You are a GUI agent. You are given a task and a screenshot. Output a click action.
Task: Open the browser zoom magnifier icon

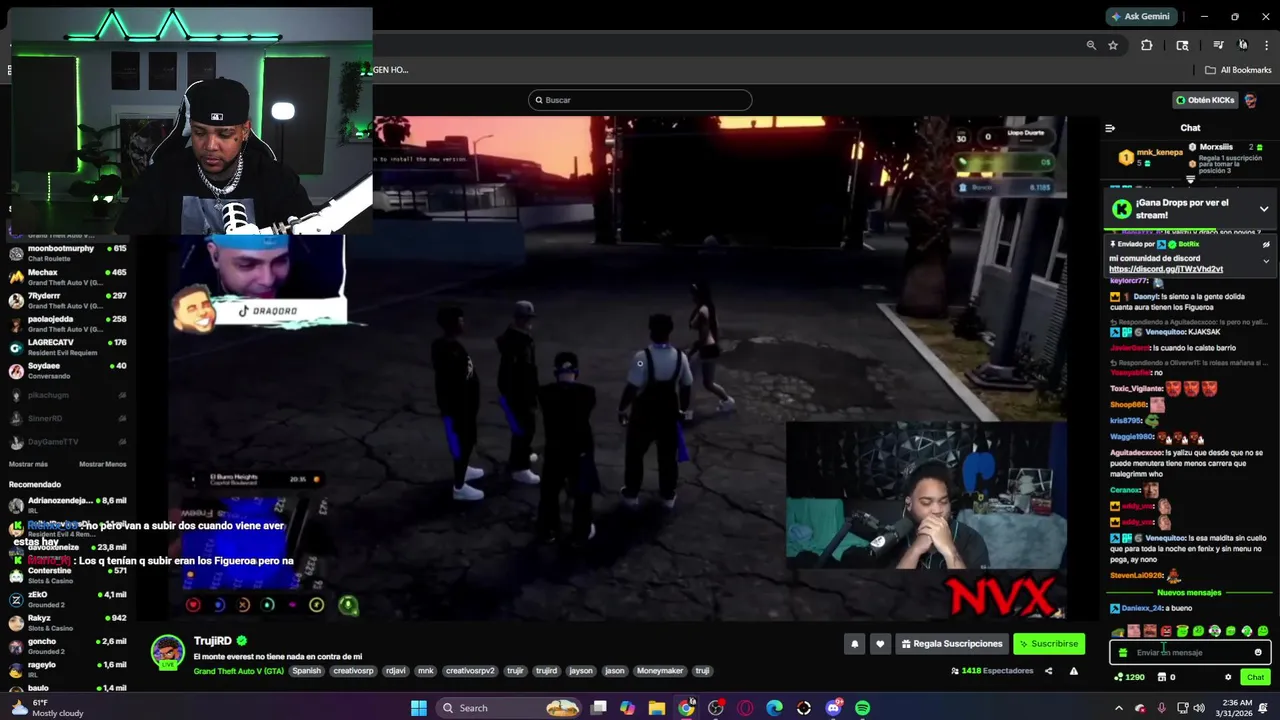(x=1091, y=45)
